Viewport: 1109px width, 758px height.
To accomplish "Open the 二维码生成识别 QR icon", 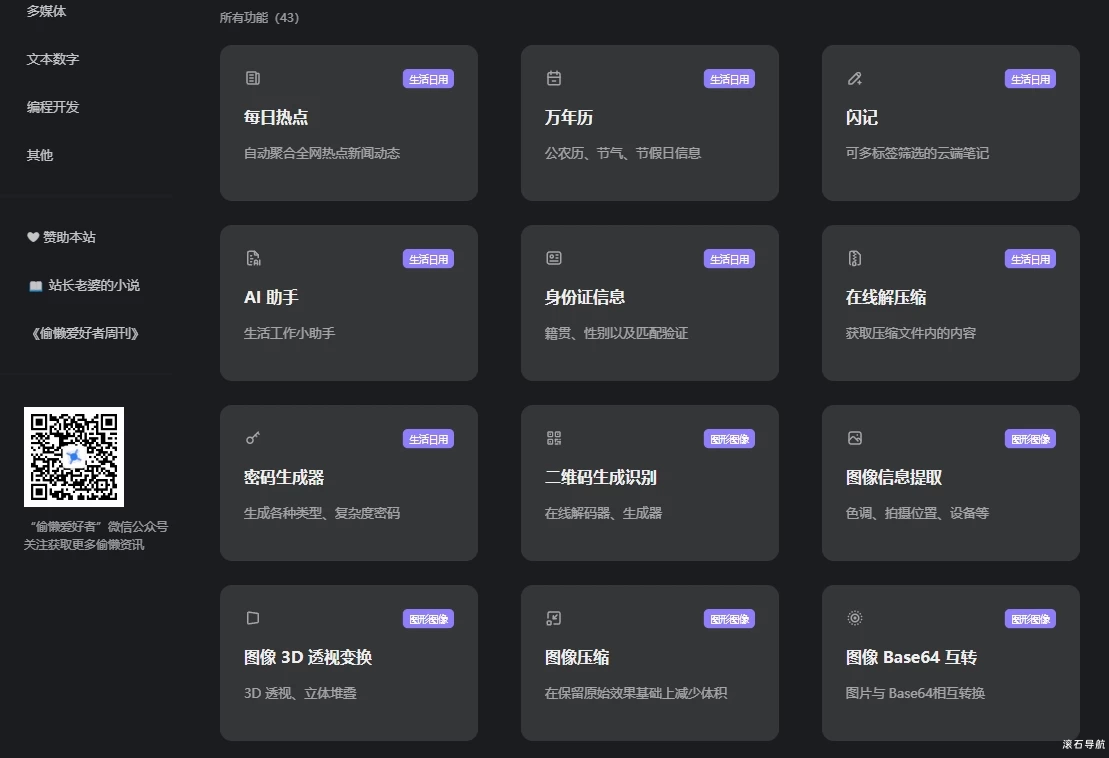I will [x=553, y=438].
